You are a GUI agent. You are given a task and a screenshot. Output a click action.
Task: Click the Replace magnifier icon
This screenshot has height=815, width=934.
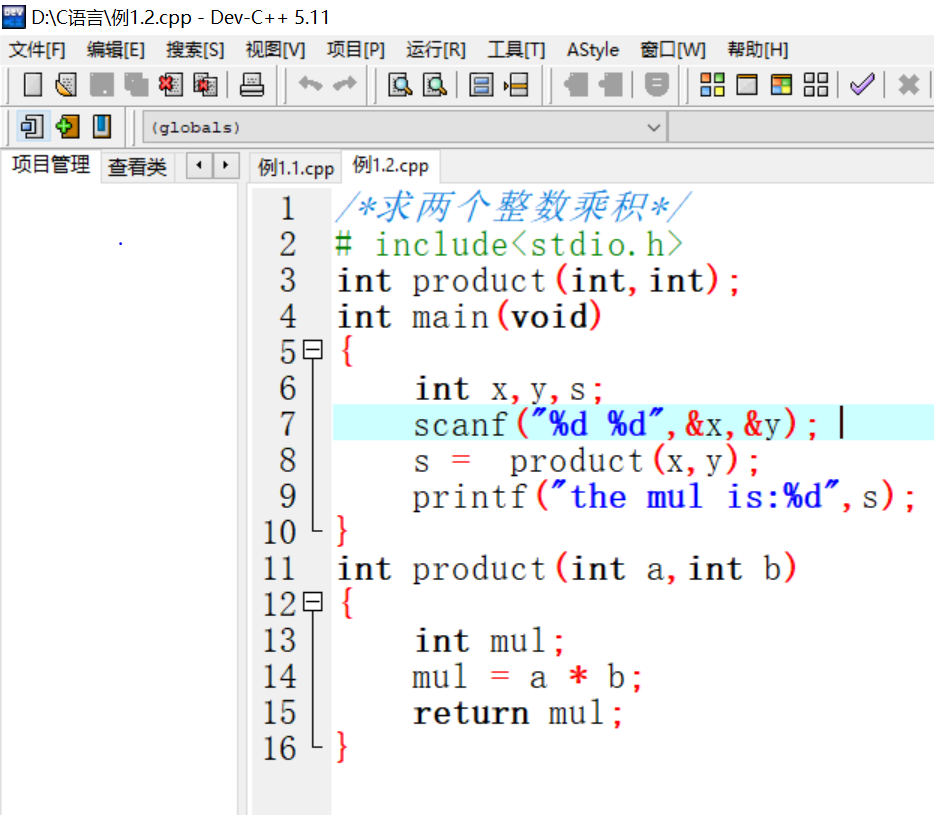[435, 85]
